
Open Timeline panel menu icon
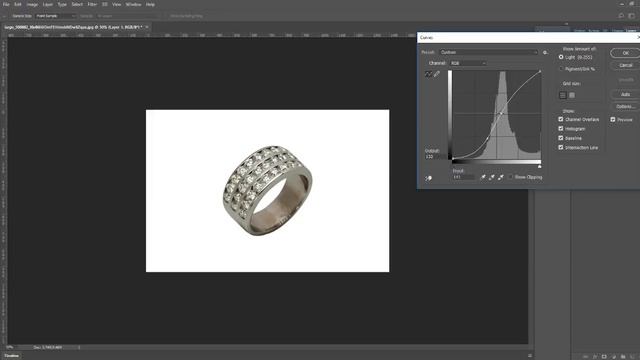(530, 356)
